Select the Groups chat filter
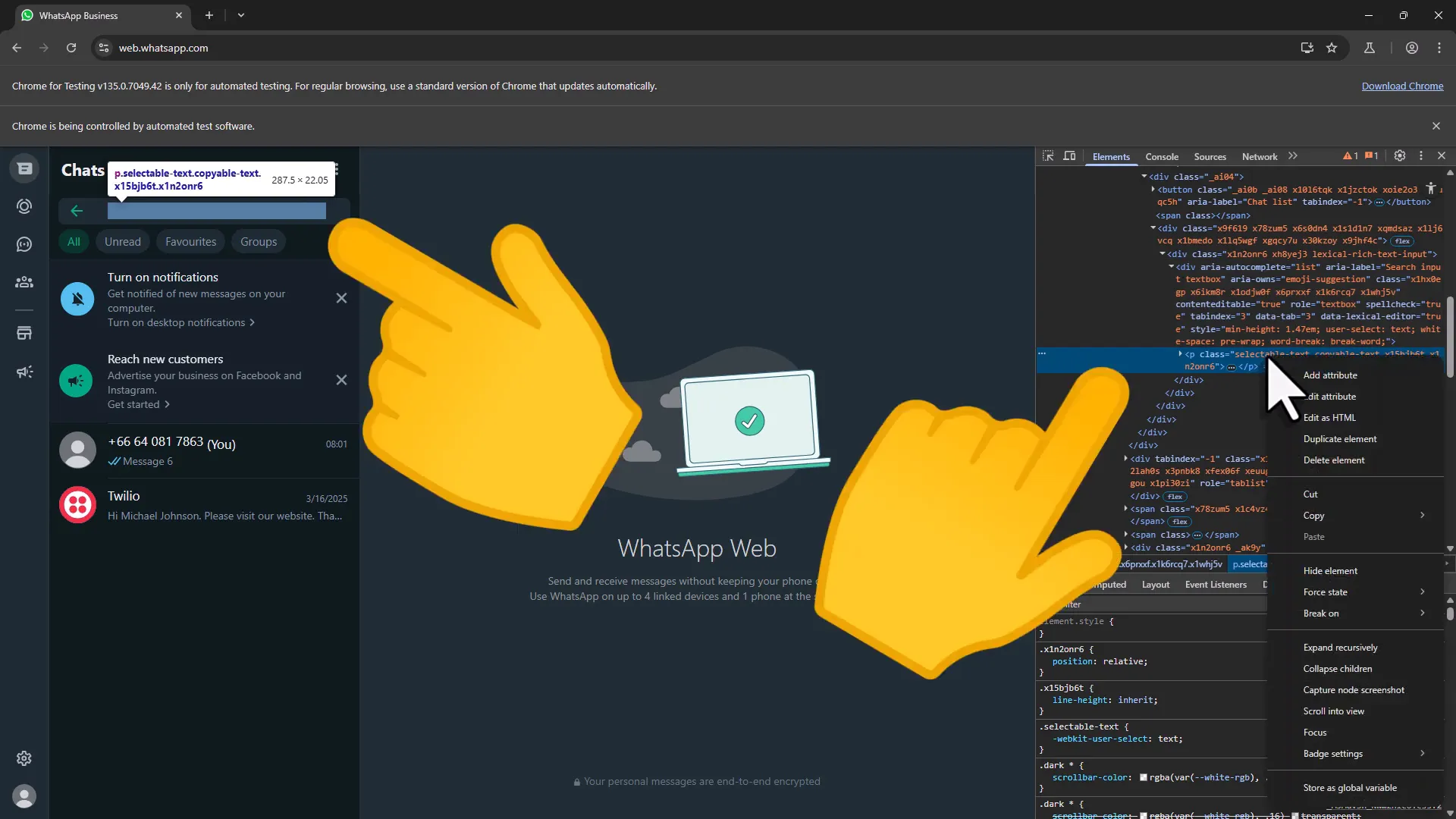The width and height of the screenshot is (1456, 819). (x=259, y=242)
